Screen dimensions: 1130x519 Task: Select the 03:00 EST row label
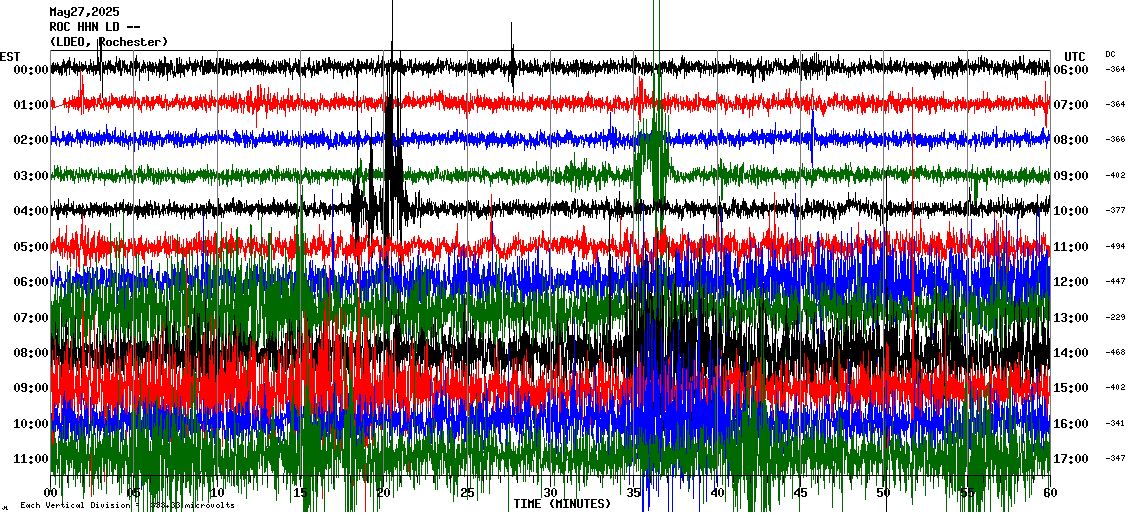pyautogui.click(x=32, y=176)
